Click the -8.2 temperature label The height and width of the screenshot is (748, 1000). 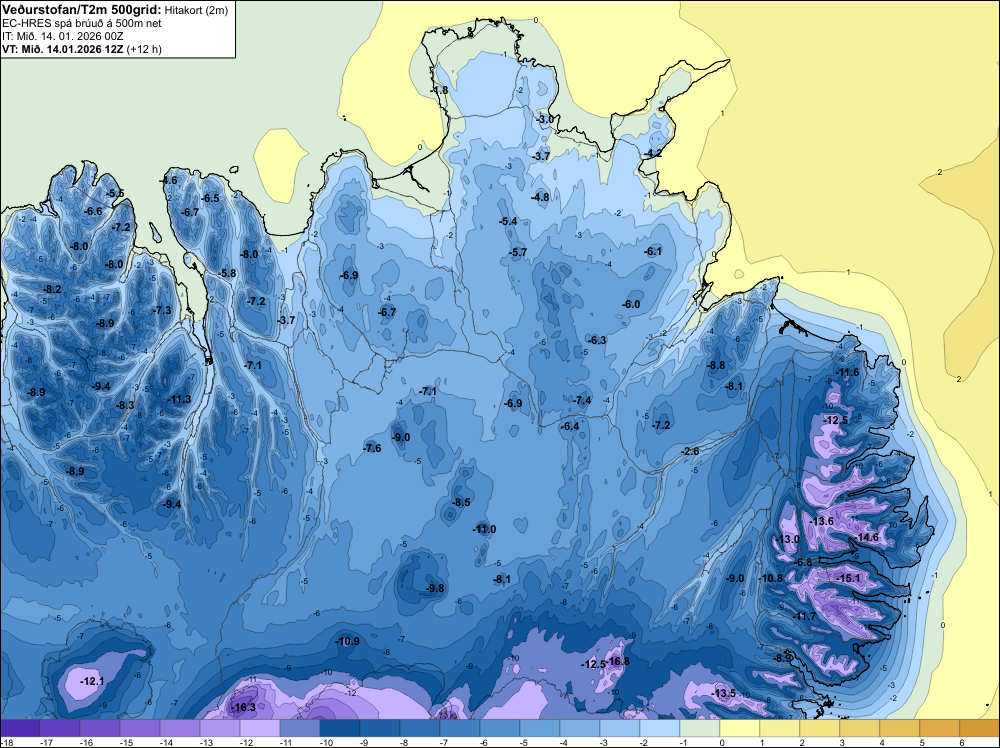[x=52, y=290]
